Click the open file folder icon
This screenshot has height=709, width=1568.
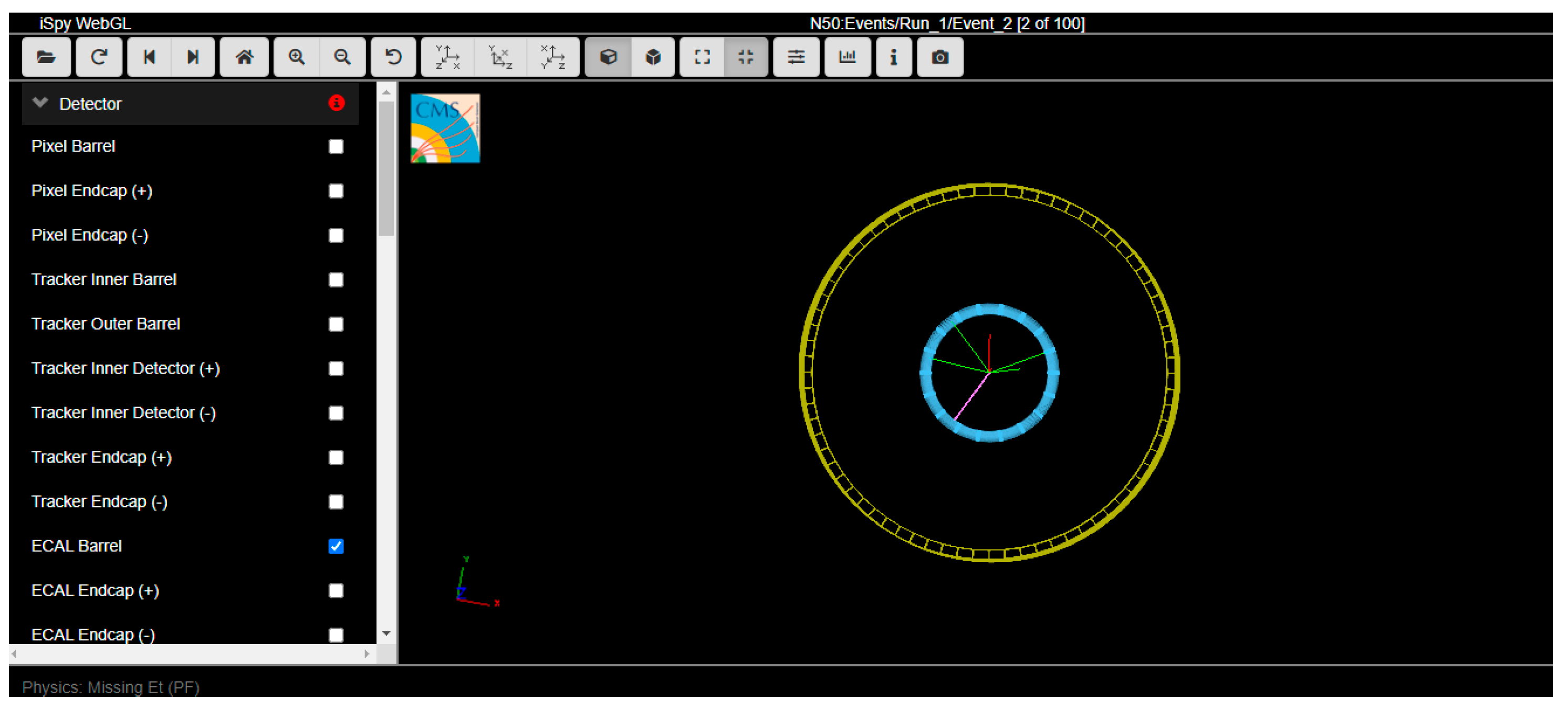pyautogui.click(x=46, y=57)
